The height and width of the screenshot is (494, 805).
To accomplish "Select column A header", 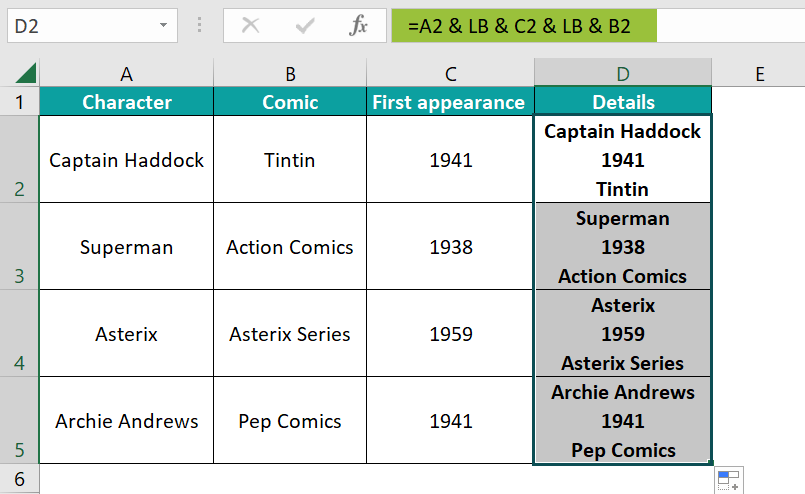I will (126, 73).
